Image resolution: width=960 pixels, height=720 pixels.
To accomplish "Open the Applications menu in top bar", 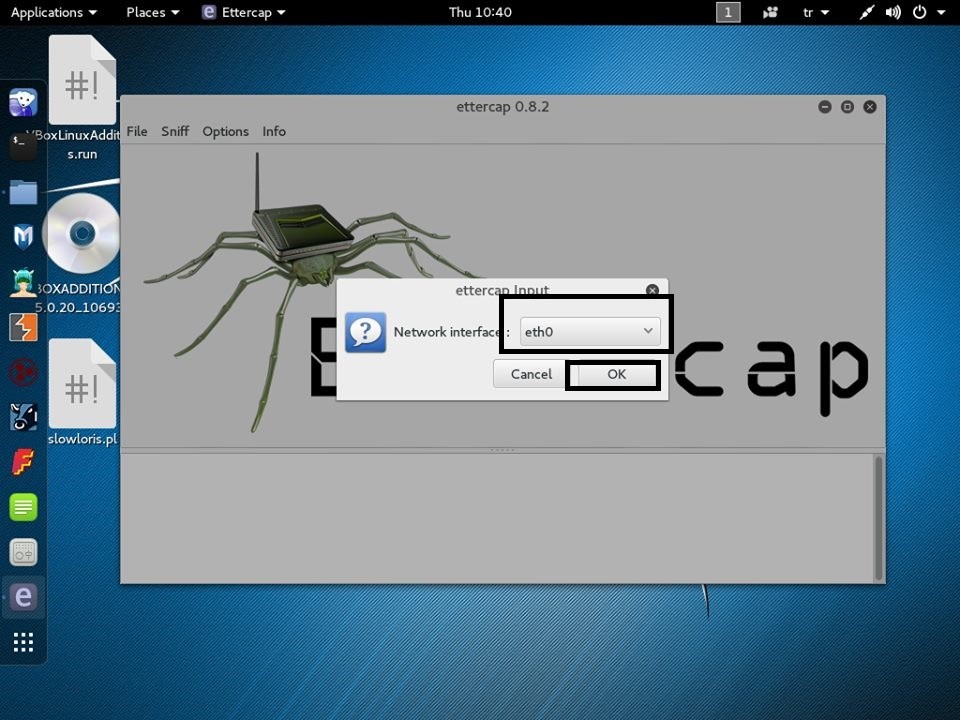I will pyautogui.click(x=53, y=12).
